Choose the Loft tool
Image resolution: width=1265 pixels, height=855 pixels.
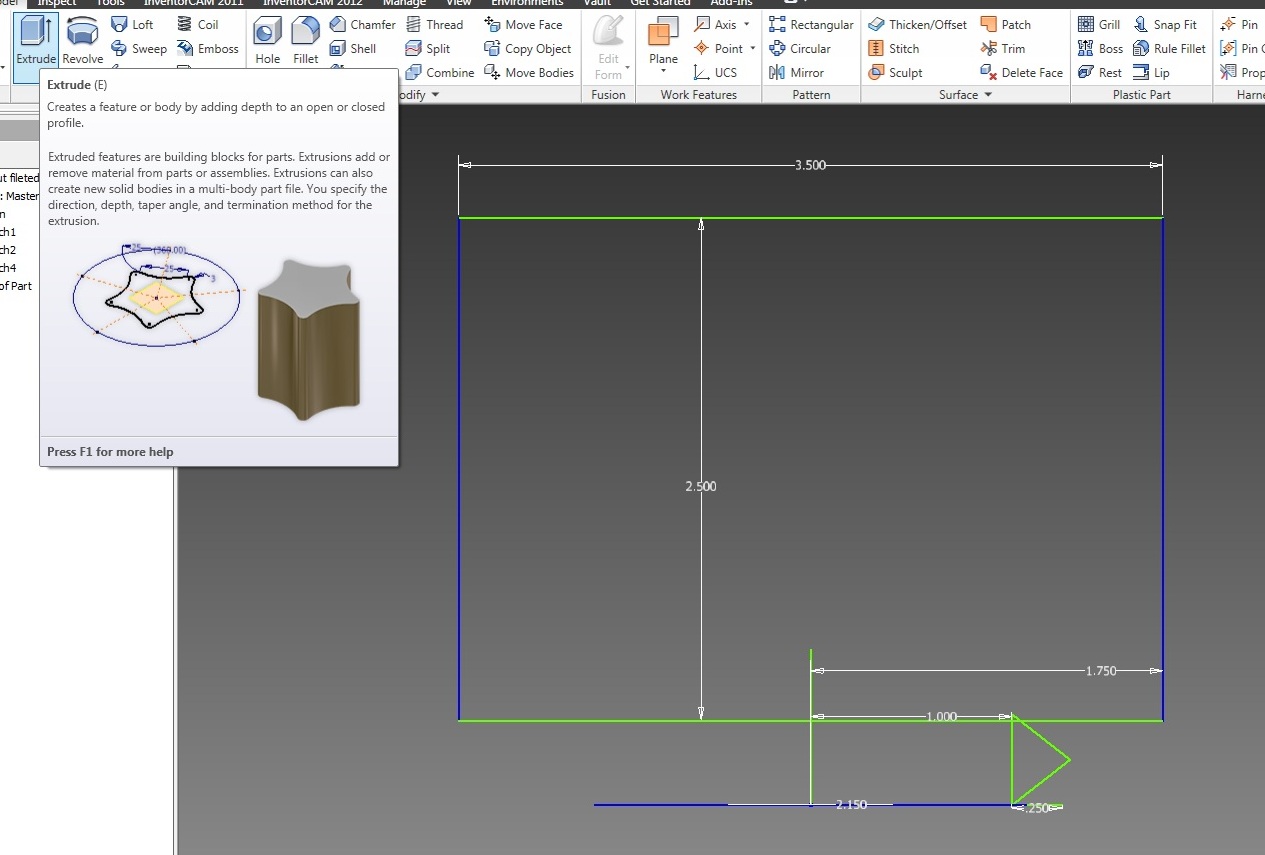132,24
